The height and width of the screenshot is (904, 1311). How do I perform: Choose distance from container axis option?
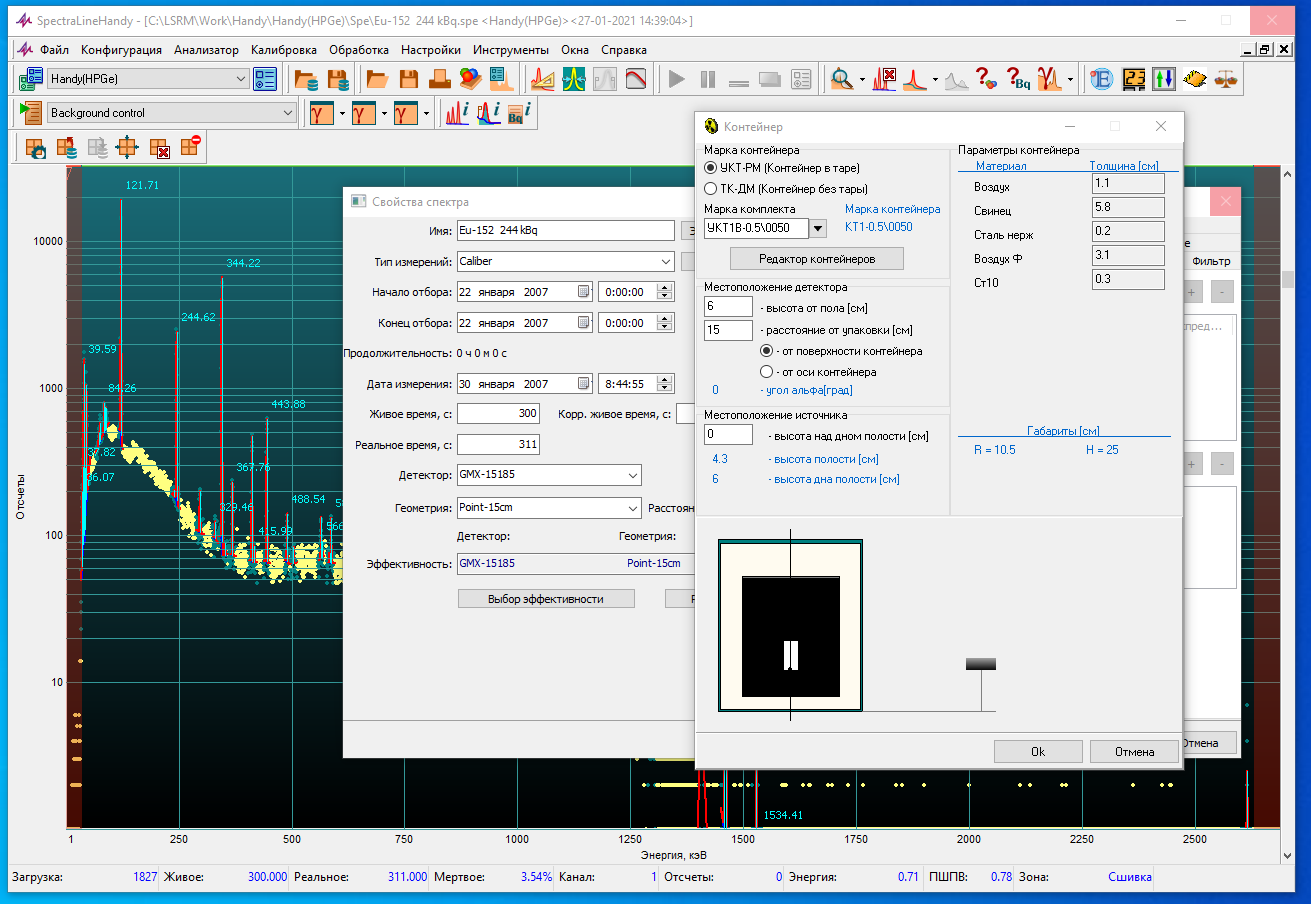point(767,372)
